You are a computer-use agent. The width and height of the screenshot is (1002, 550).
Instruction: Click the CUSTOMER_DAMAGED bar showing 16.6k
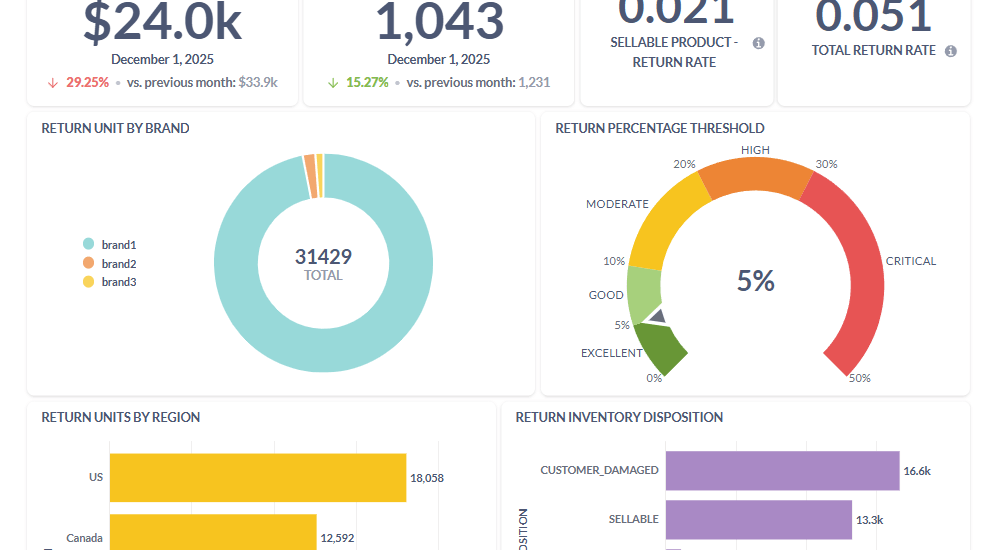(x=781, y=470)
